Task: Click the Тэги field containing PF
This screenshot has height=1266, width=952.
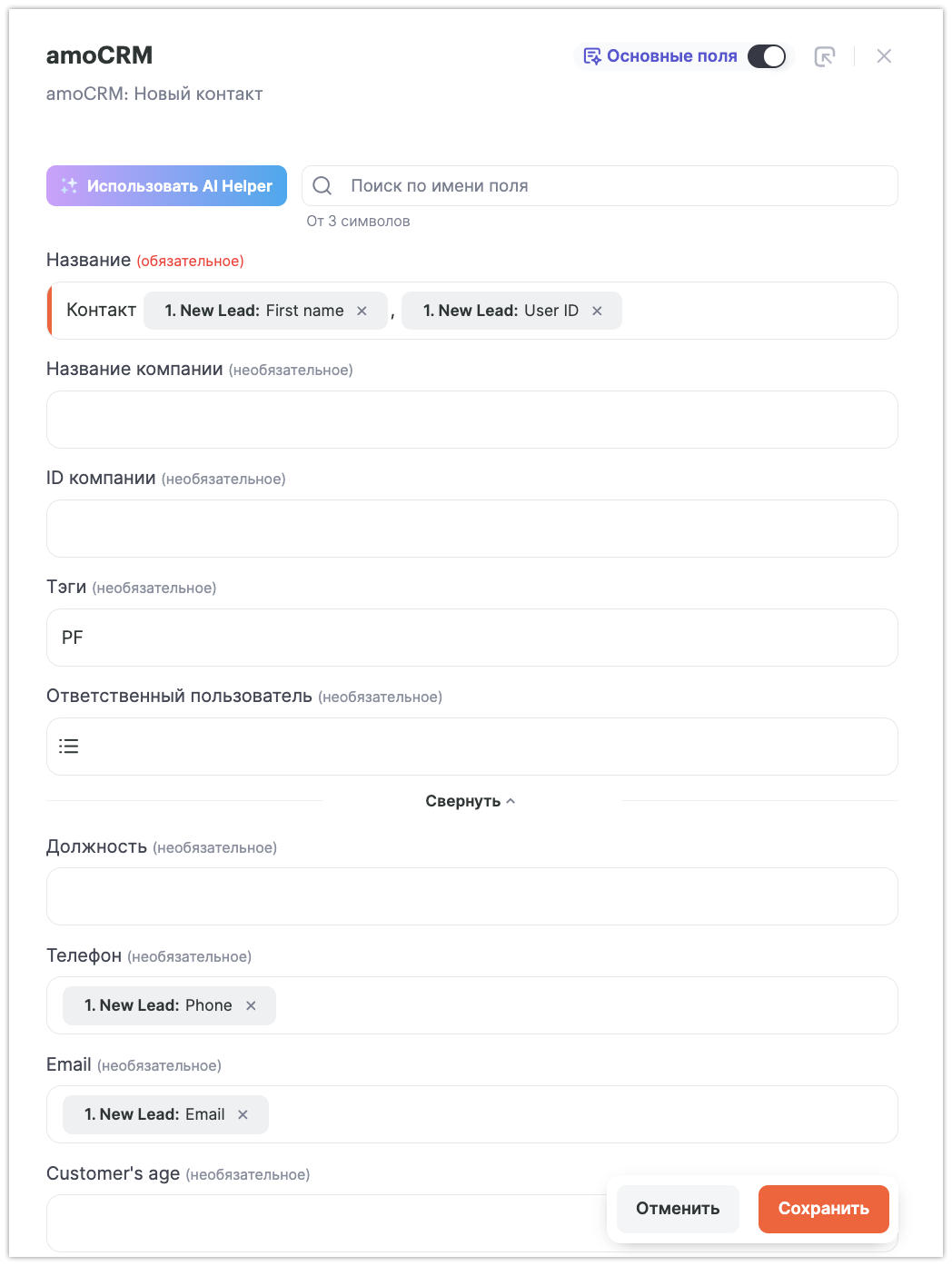Action: [x=471, y=638]
